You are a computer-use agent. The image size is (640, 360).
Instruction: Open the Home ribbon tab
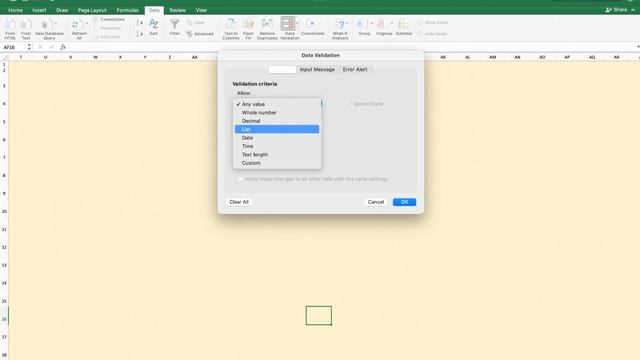tap(16, 10)
